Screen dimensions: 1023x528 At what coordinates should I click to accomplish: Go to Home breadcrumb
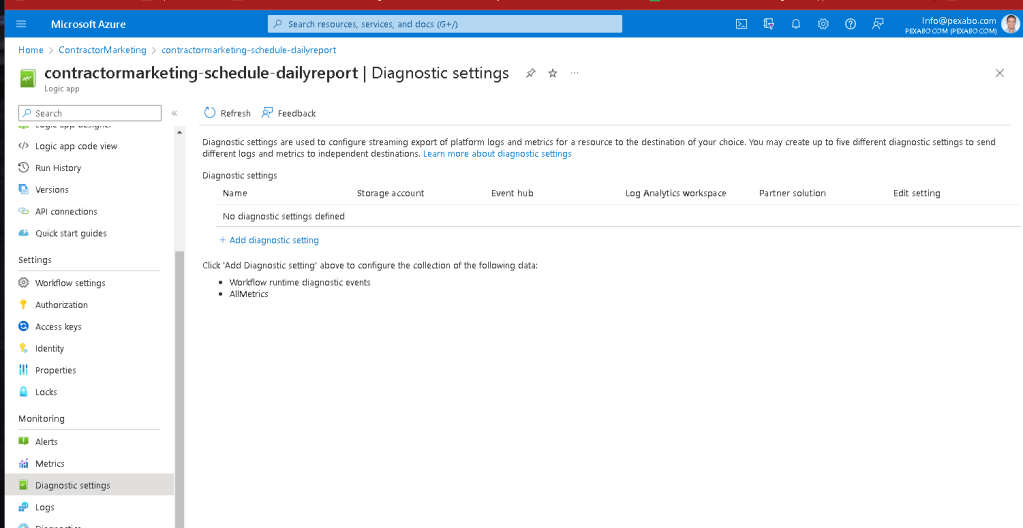31,50
